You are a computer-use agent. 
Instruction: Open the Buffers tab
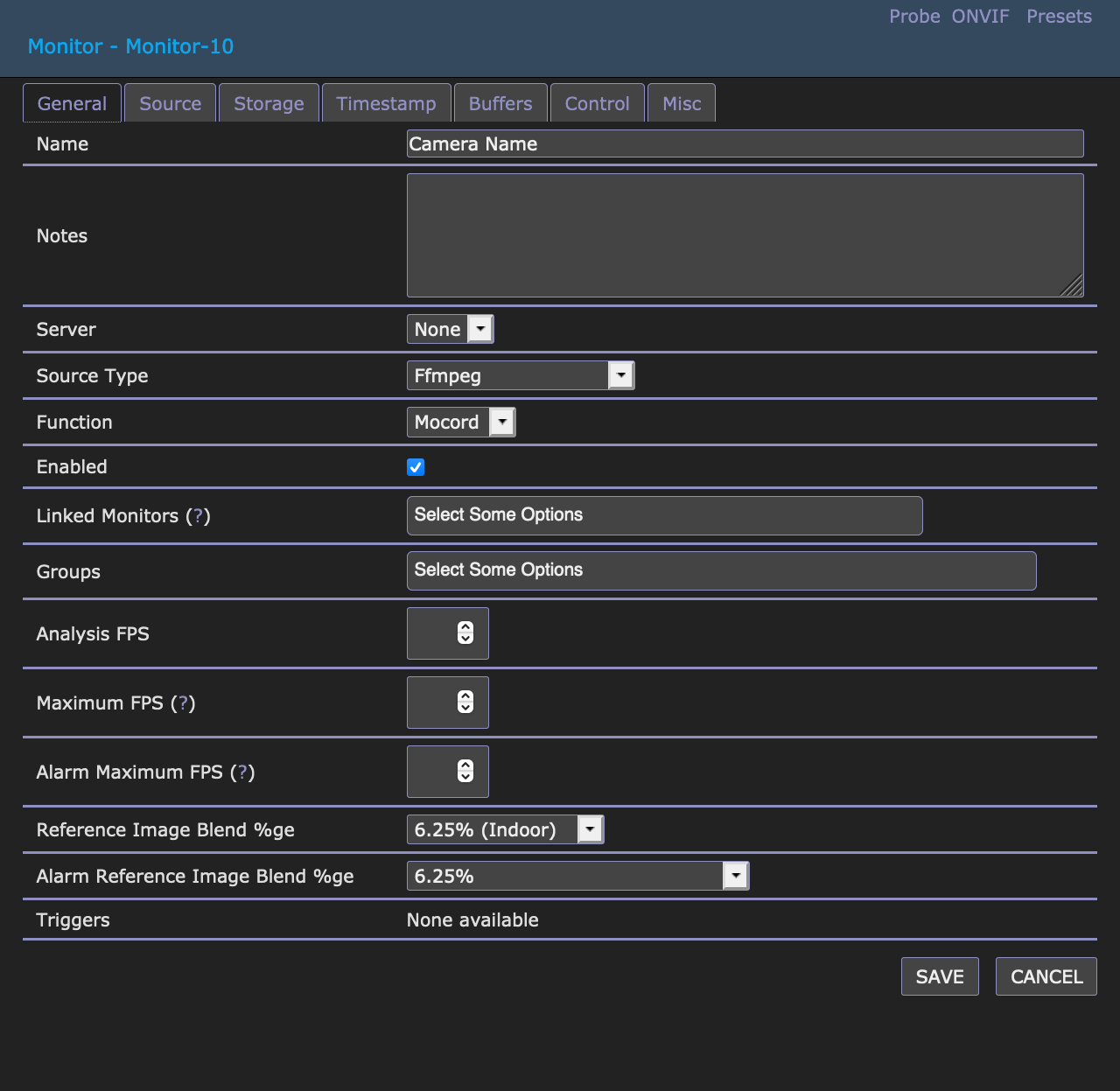(500, 103)
